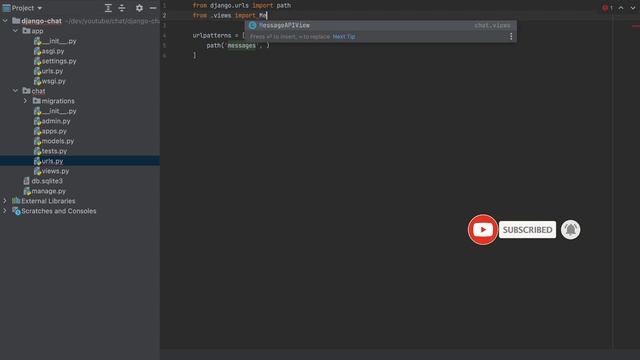This screenshot has width=640, height=360.
Task: Open admin.py file
Action: pos(56,121)
